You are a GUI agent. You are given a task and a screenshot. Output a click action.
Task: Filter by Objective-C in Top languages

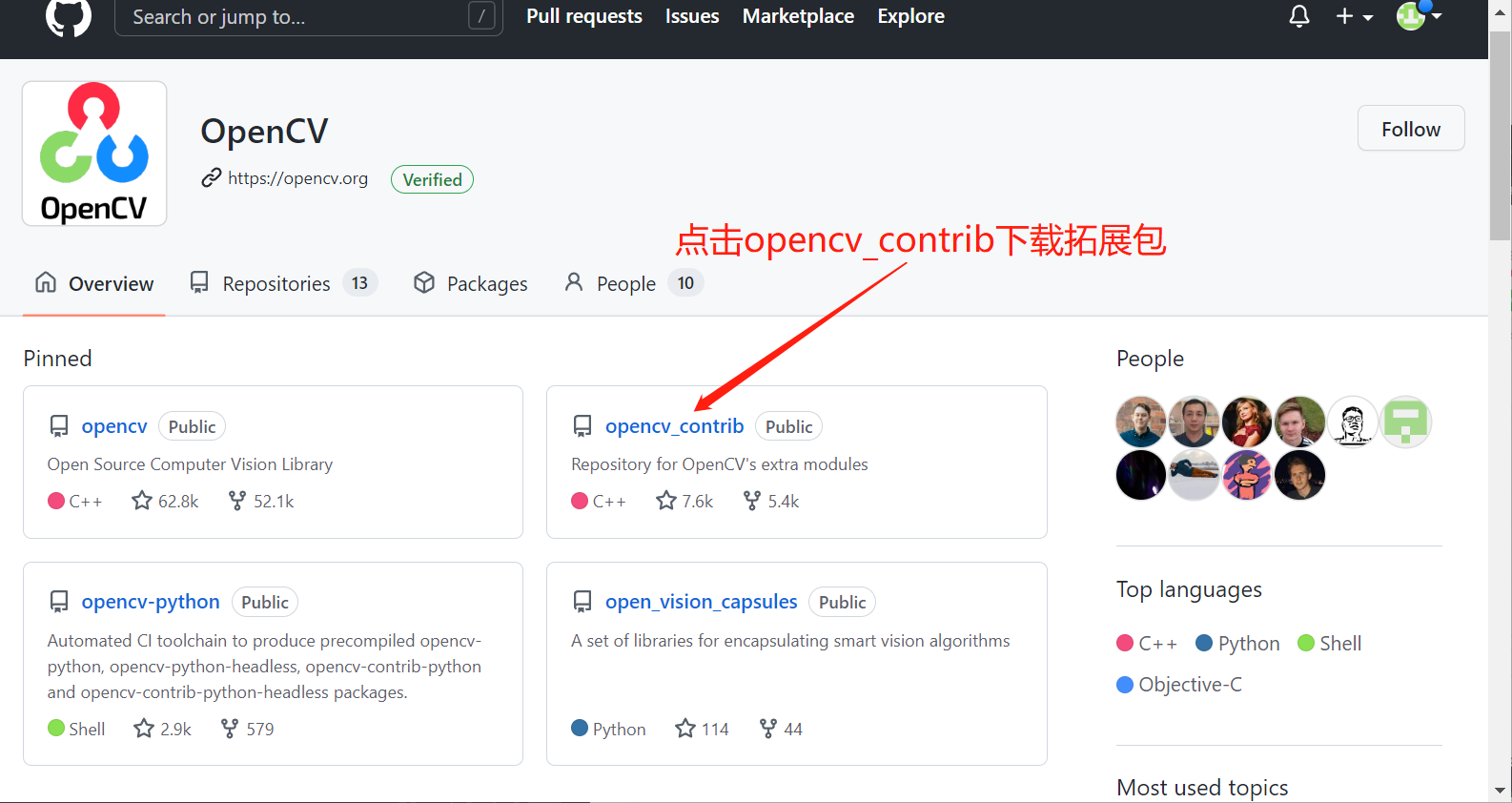pyautogui.click(x=1179, y=685)
